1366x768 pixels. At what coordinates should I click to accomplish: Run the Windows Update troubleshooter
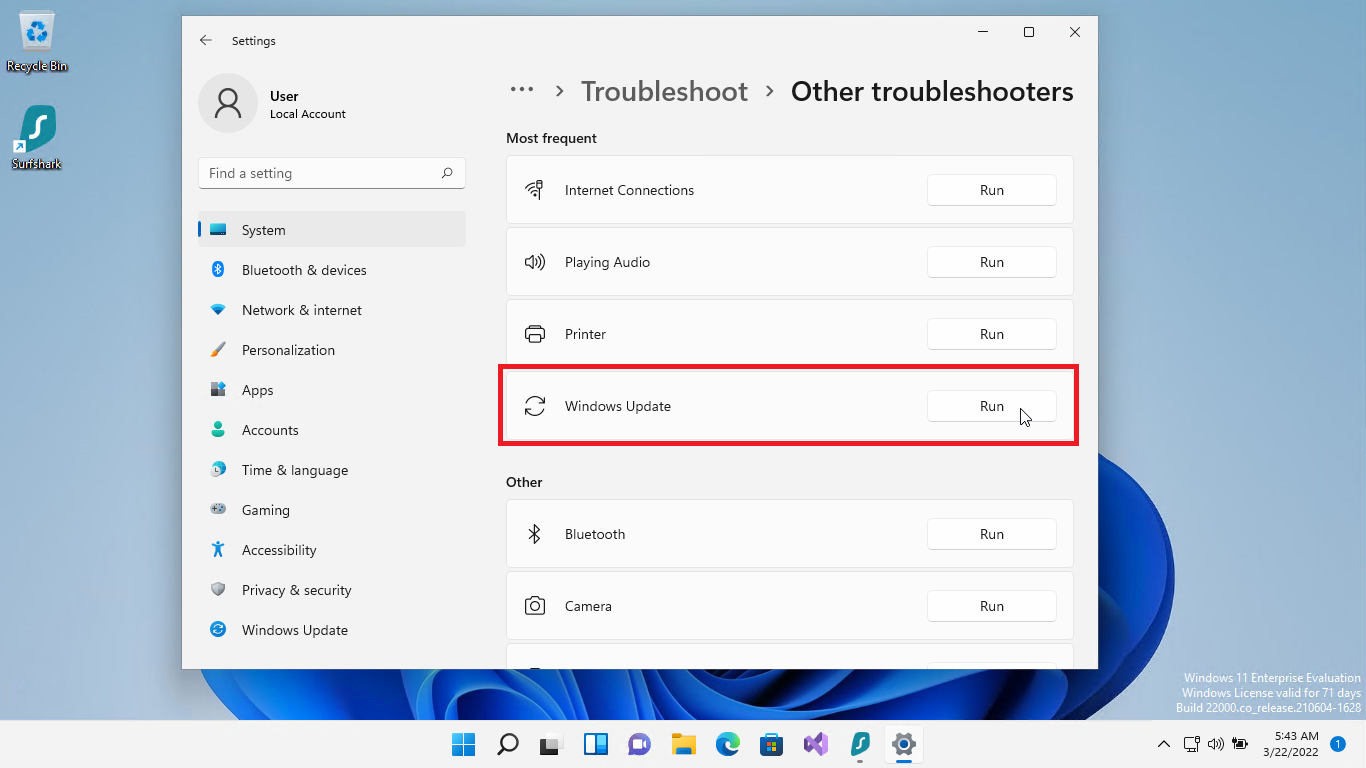[992, 406]
